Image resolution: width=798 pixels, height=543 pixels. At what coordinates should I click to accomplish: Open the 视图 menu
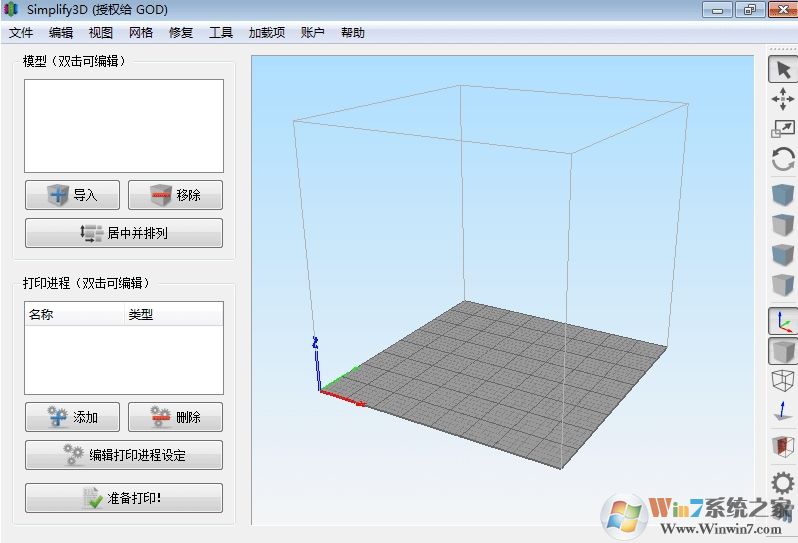101,33
